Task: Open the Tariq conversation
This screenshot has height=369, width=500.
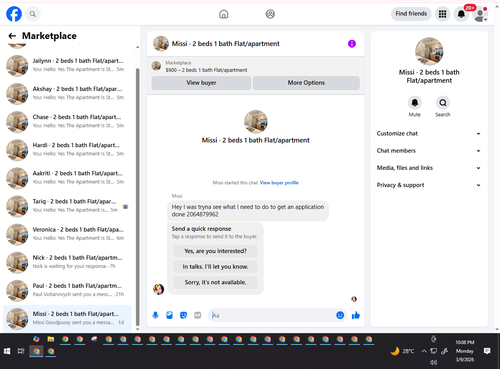Action: click(x=67, y=206)
